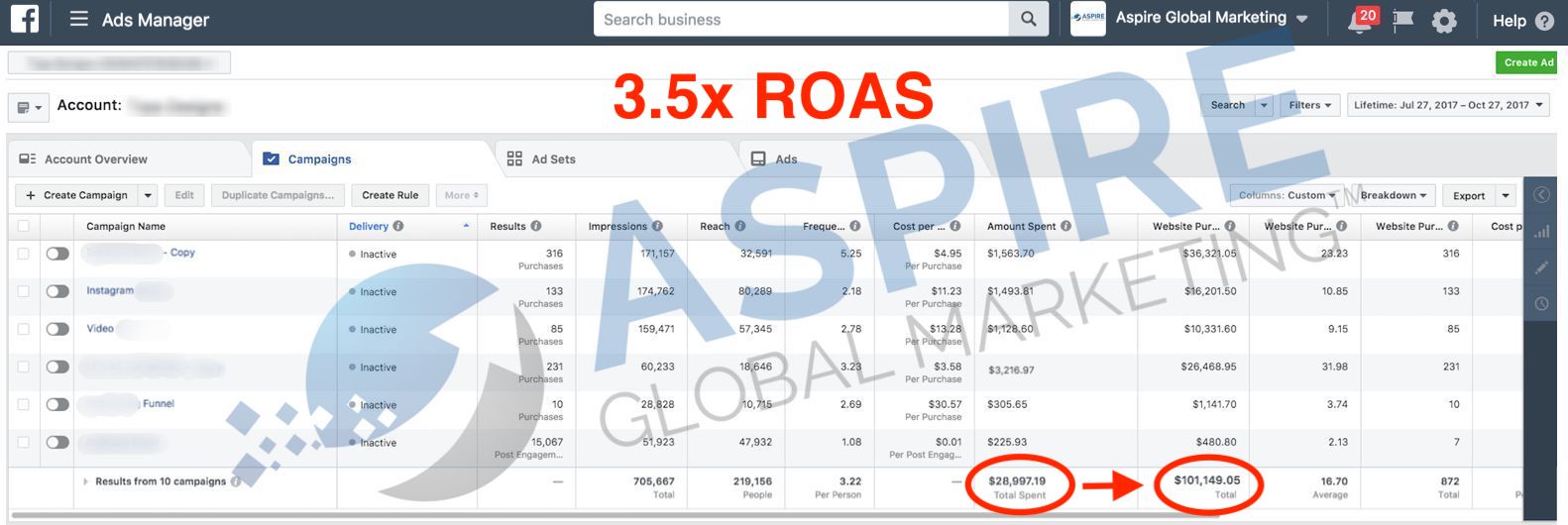
Task: Open the More menu
Action: click(x=462, y=195)
